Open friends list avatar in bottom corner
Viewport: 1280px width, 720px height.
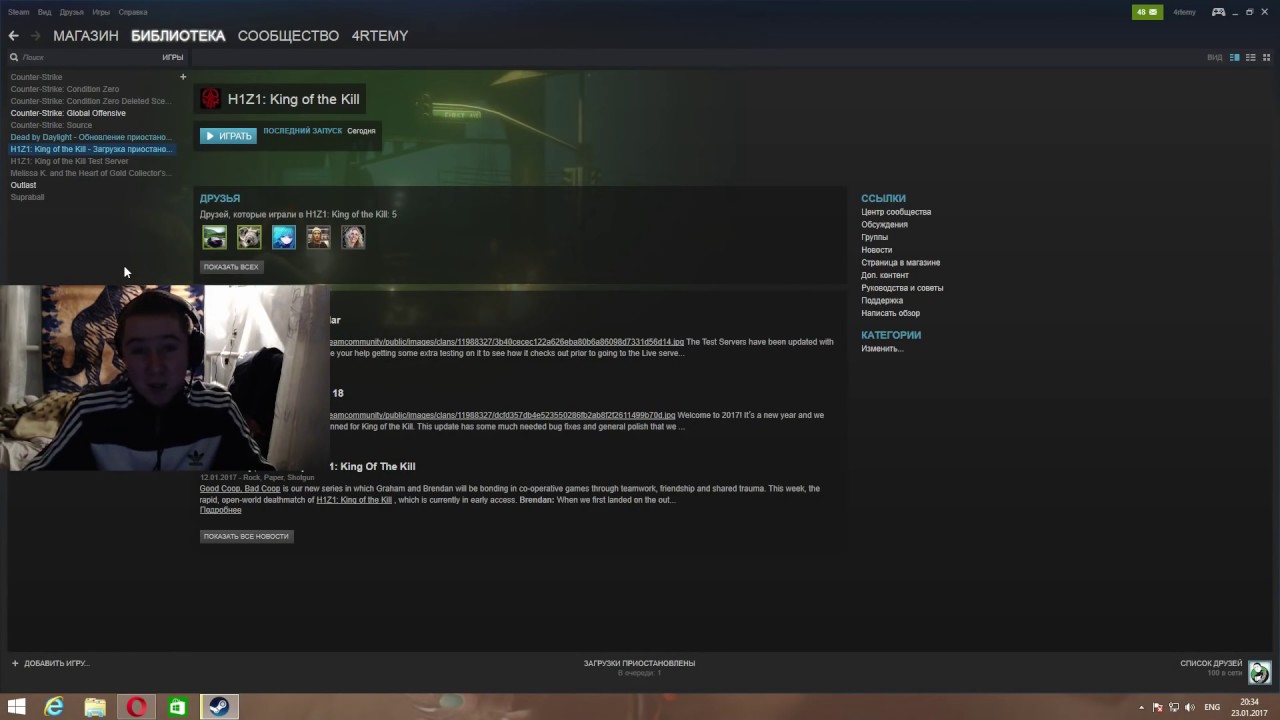1260,672
